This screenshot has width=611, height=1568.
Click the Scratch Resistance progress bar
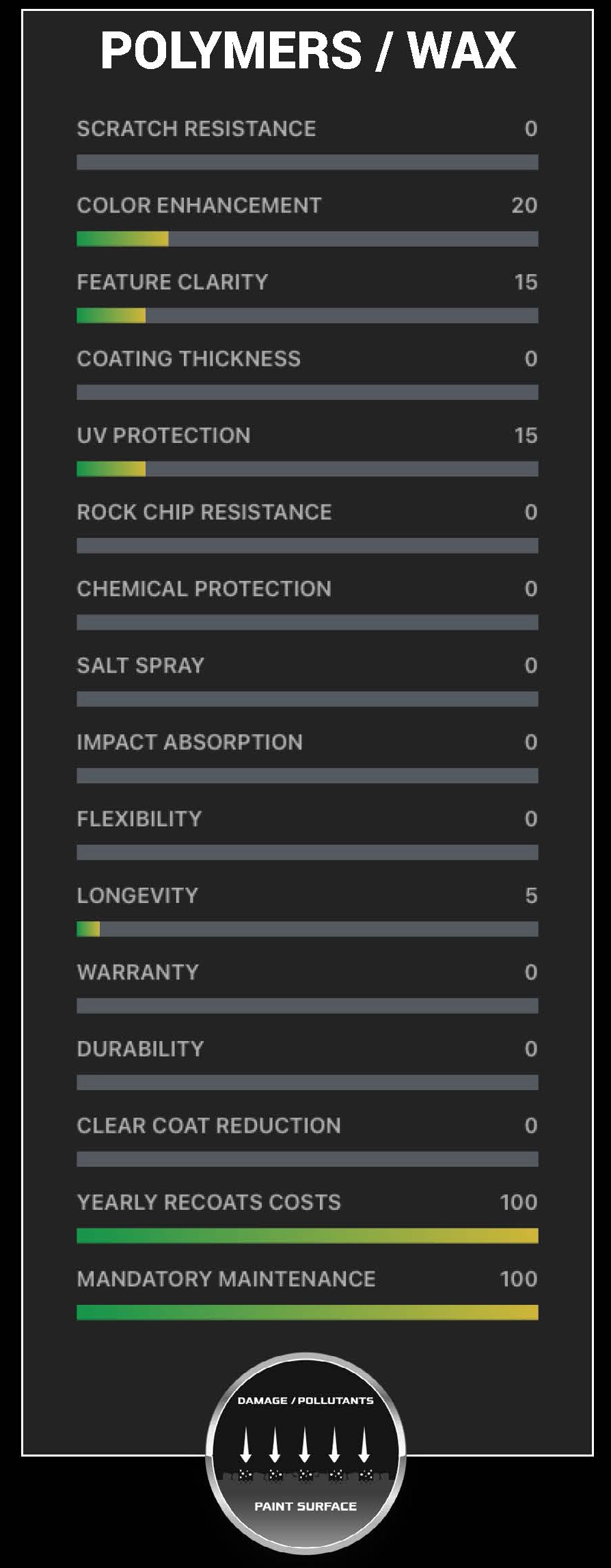[307, 162]
